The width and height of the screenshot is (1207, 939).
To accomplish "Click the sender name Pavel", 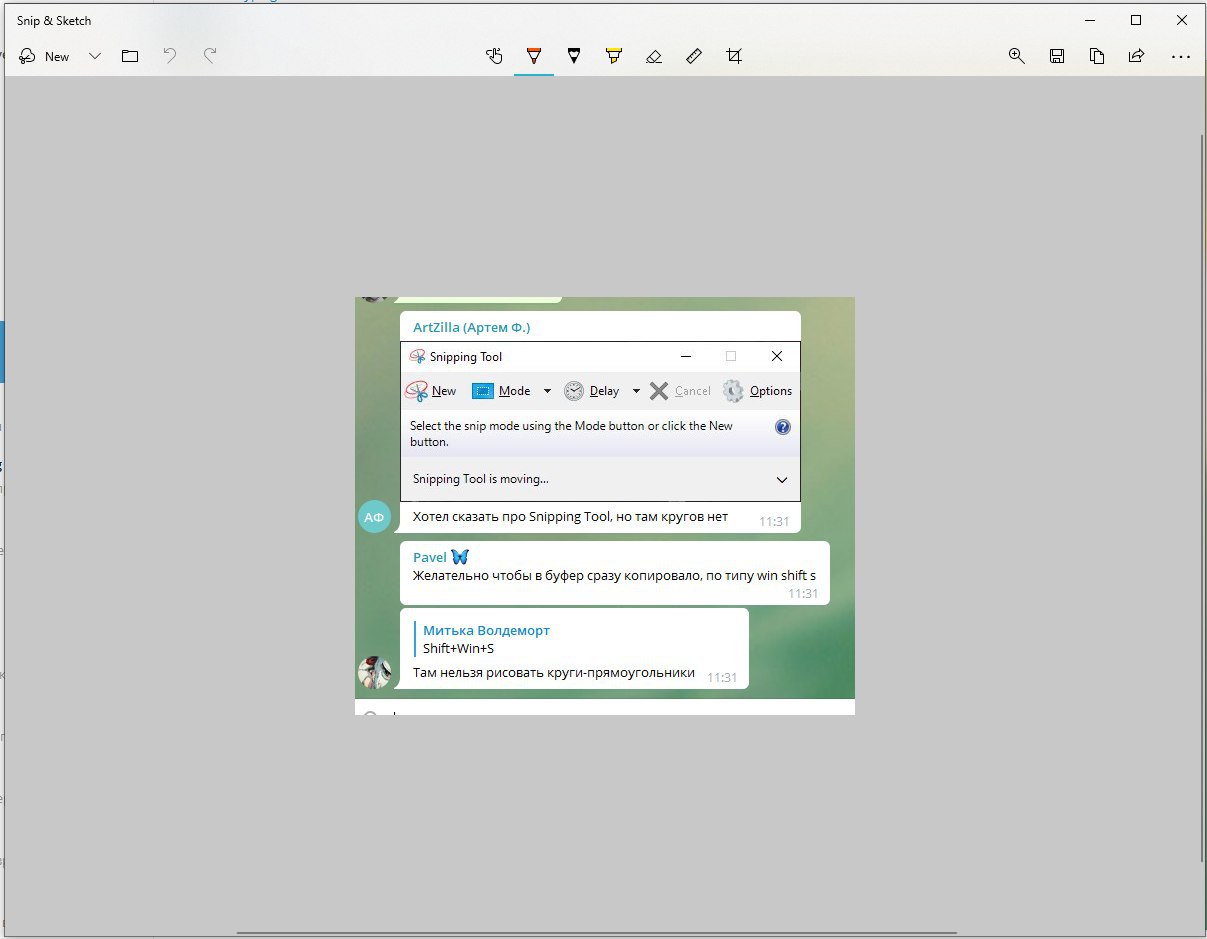I will click(x=430, y=557).
